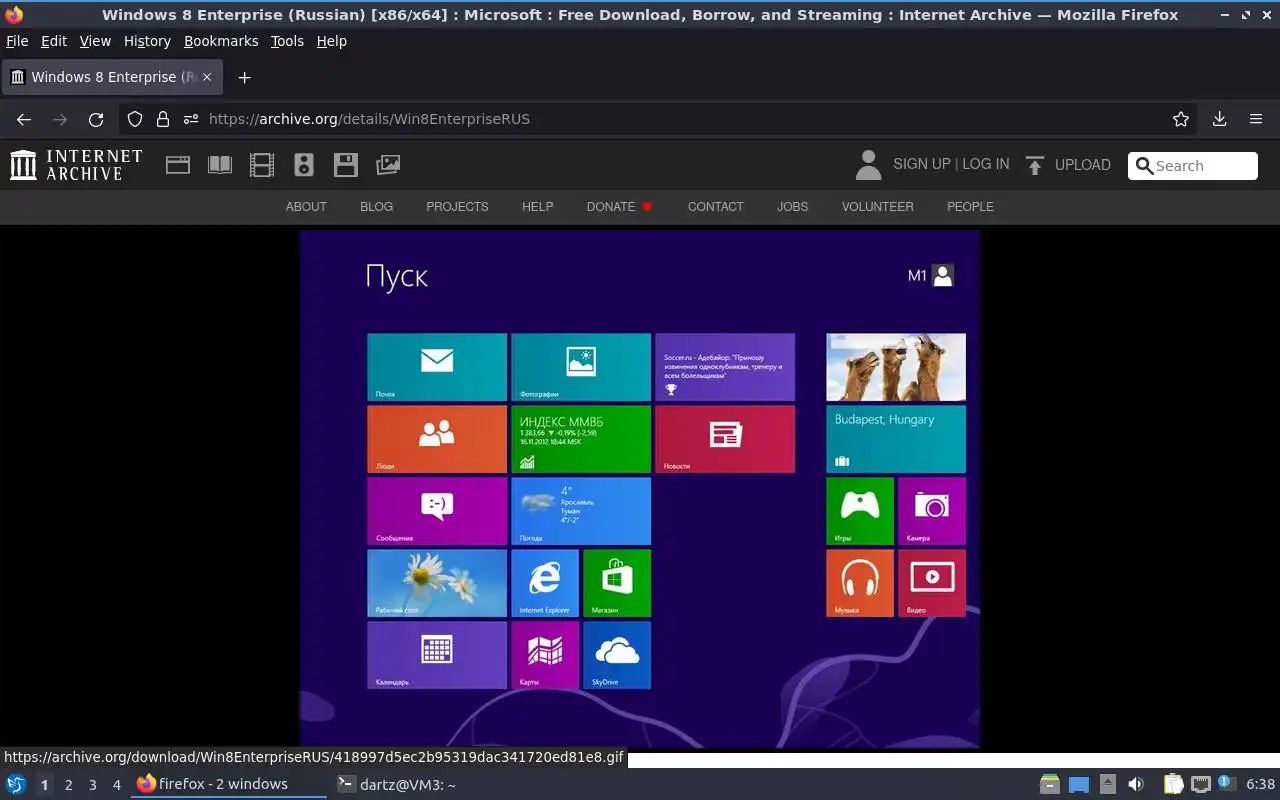Open the Texts book icon
Viewport: 1280px width, 800px height.
pos(220,165)
